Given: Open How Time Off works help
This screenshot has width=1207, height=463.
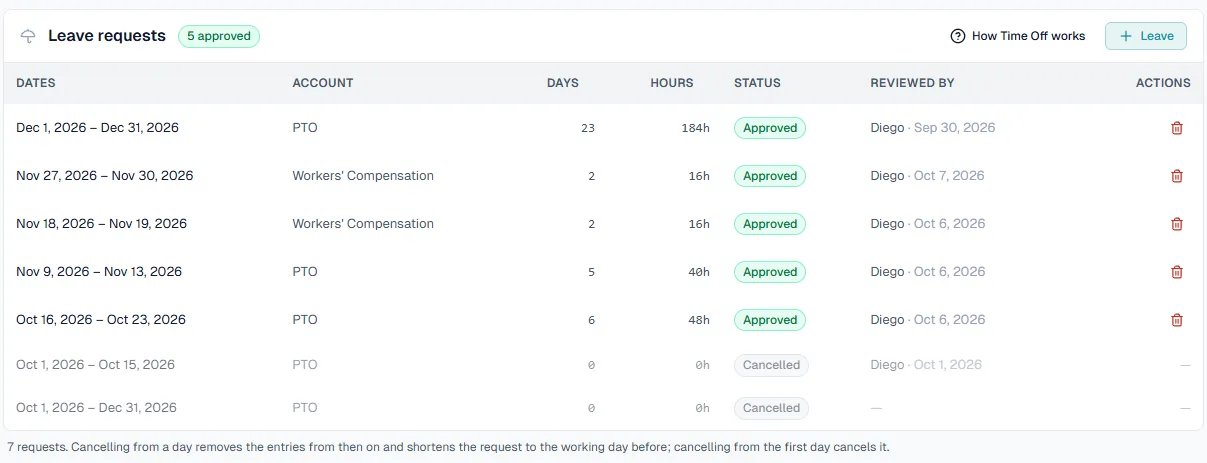Looking at the screenshot, I should [1018, 36].
